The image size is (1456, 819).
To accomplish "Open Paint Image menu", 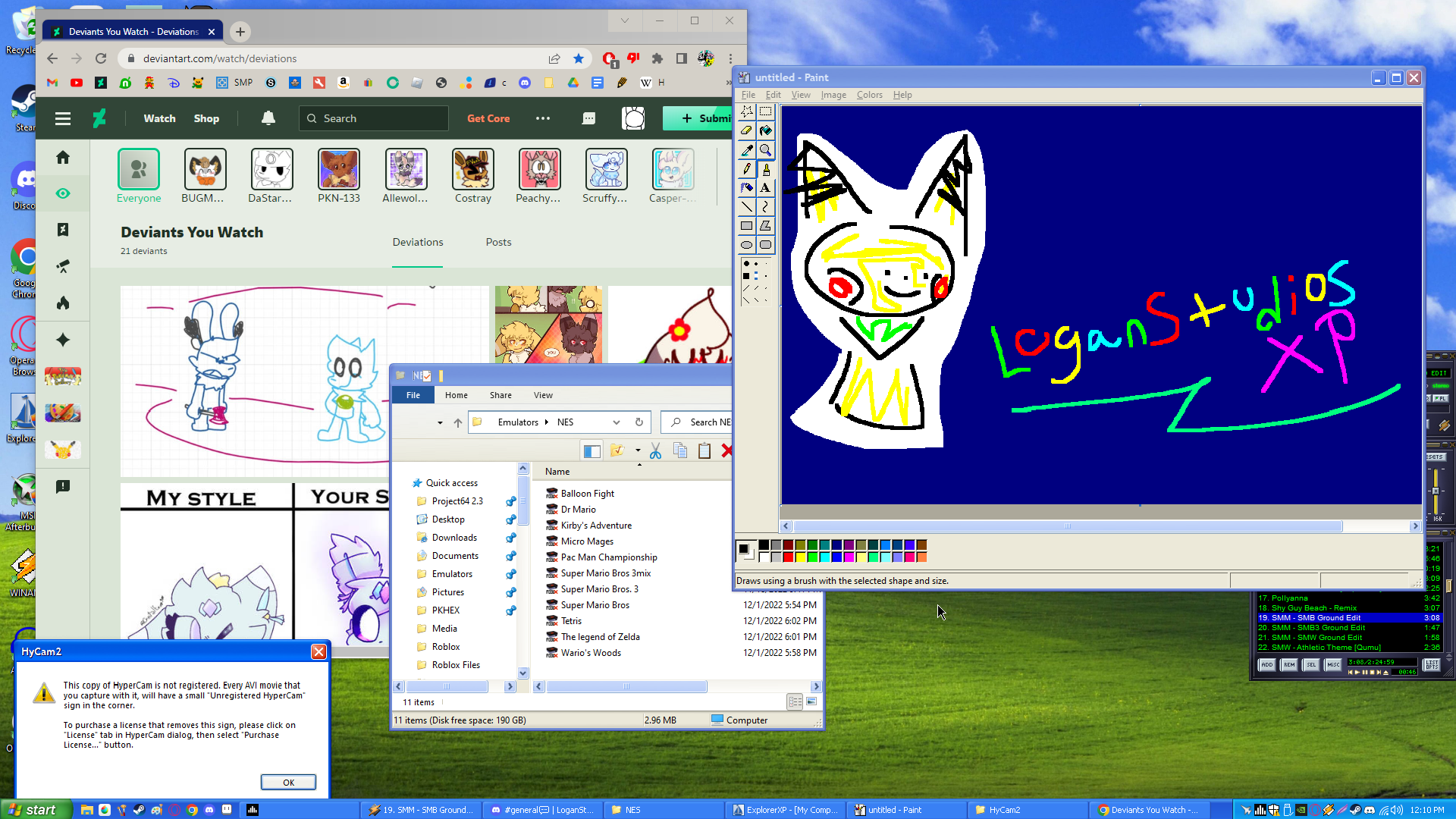I will click(x=833, y=95).
